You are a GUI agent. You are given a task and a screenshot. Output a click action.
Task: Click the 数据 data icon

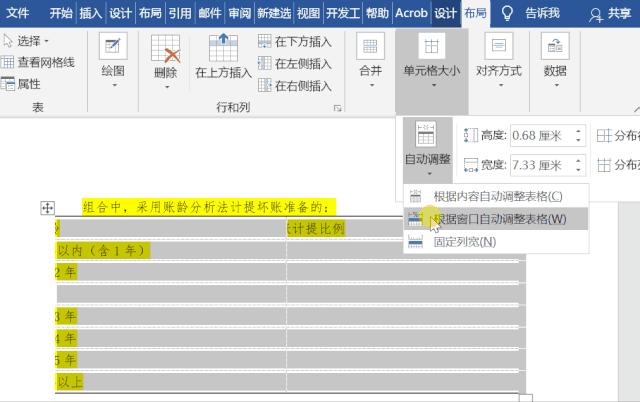click(555, 46)
